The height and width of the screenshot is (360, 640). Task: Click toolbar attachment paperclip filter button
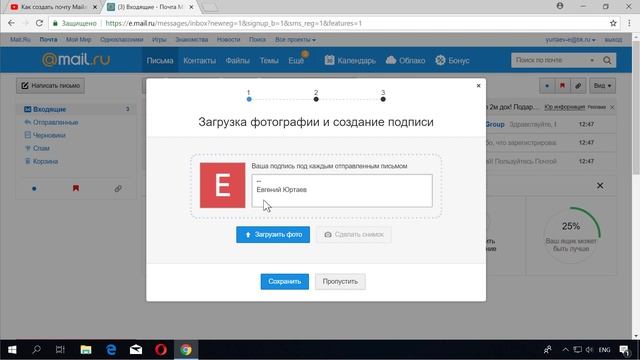(x=578, y=86)
